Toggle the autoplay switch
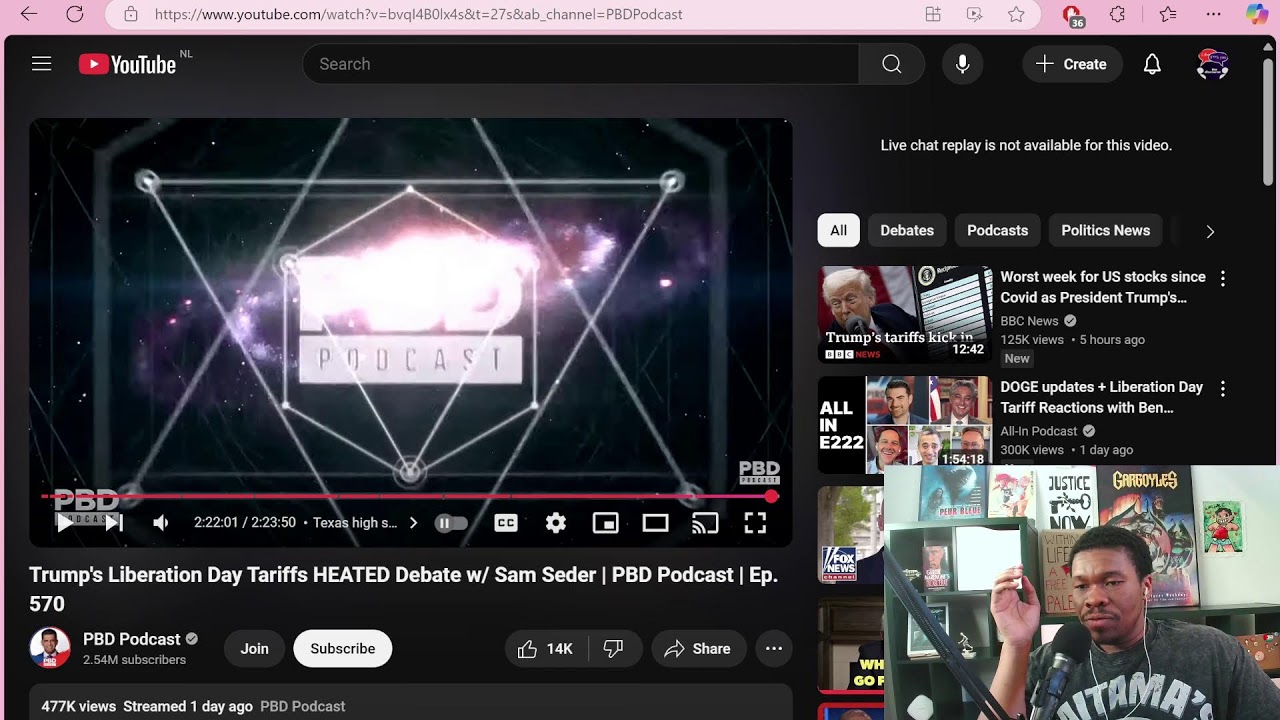 451,523
